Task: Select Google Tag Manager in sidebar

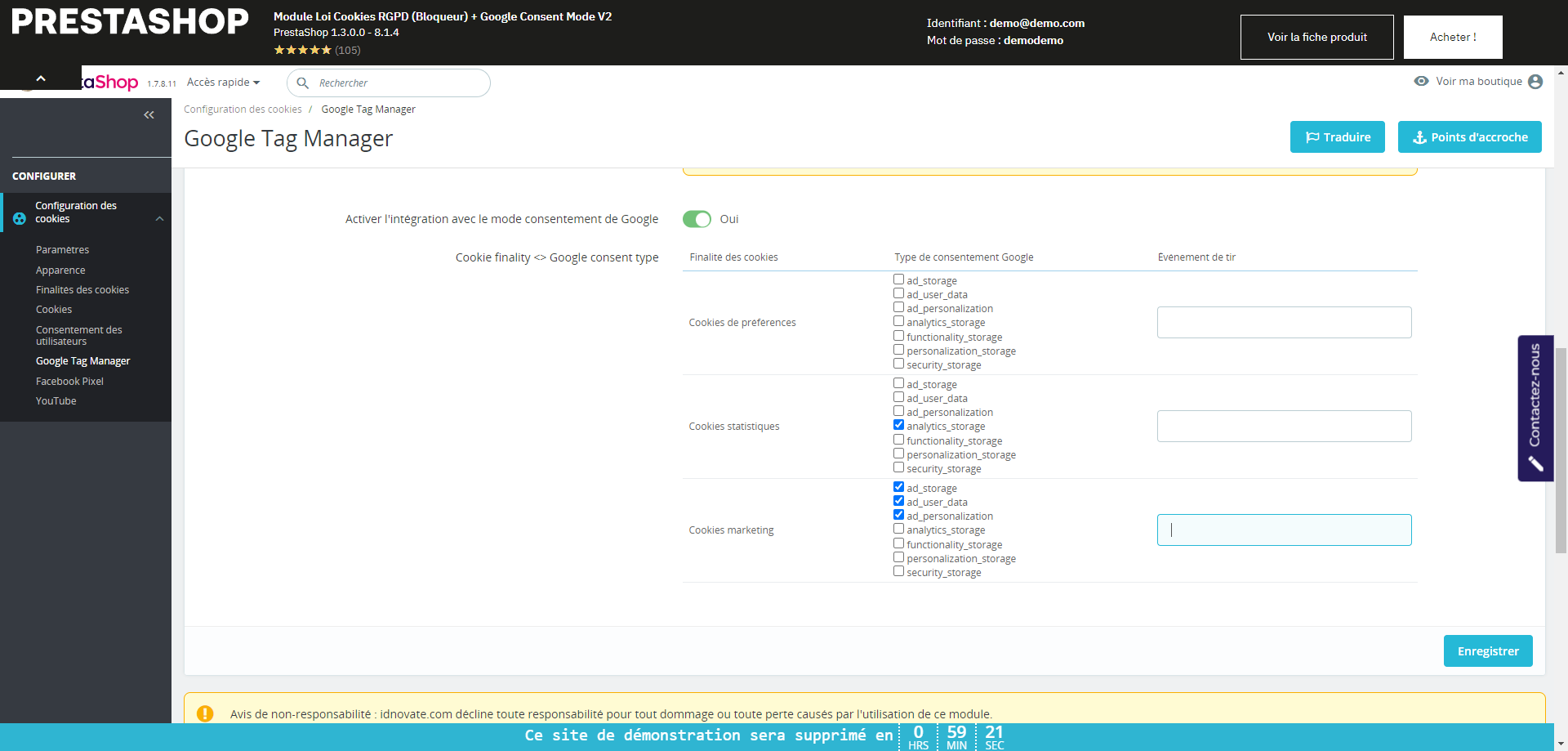Action: (x=83, y=361)
